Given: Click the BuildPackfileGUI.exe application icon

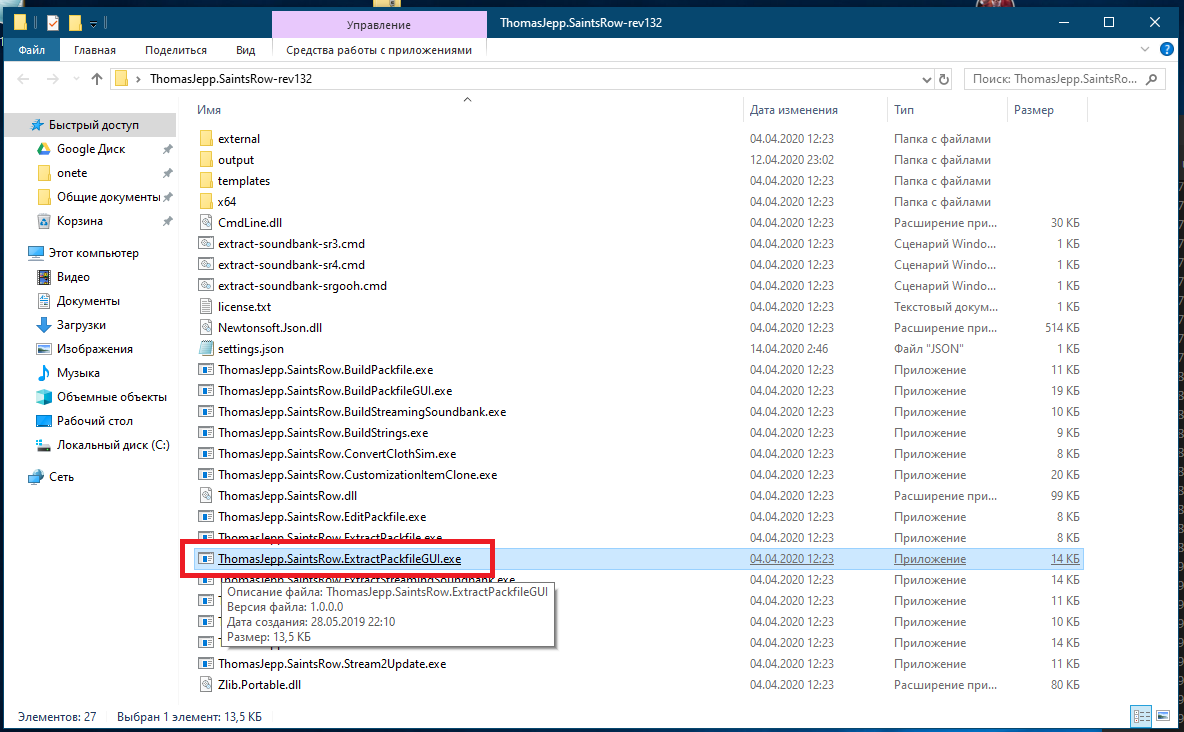Looking at the screenshot, I should [205, 391].
